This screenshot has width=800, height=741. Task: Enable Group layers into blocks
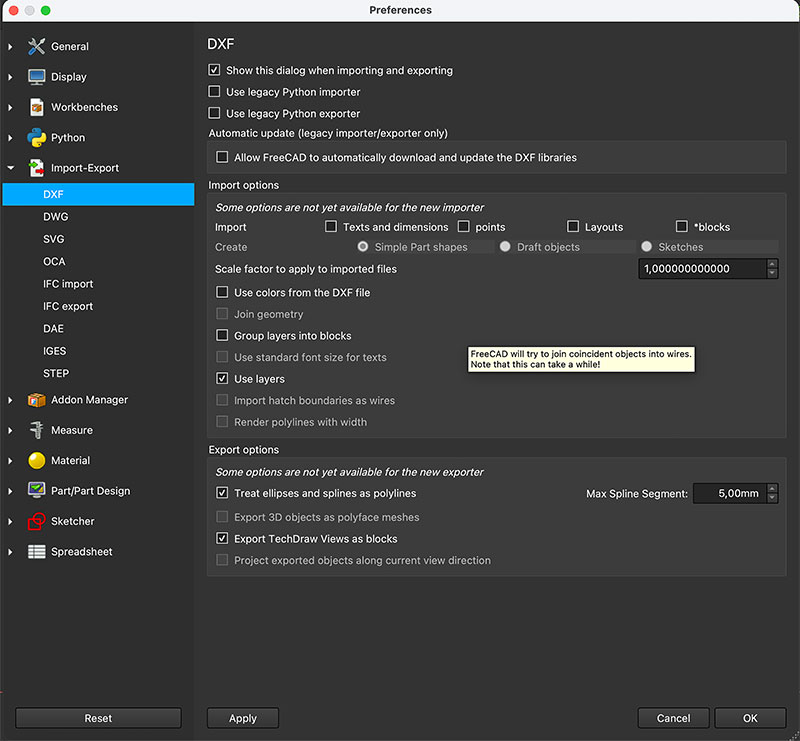coord(222,335)
